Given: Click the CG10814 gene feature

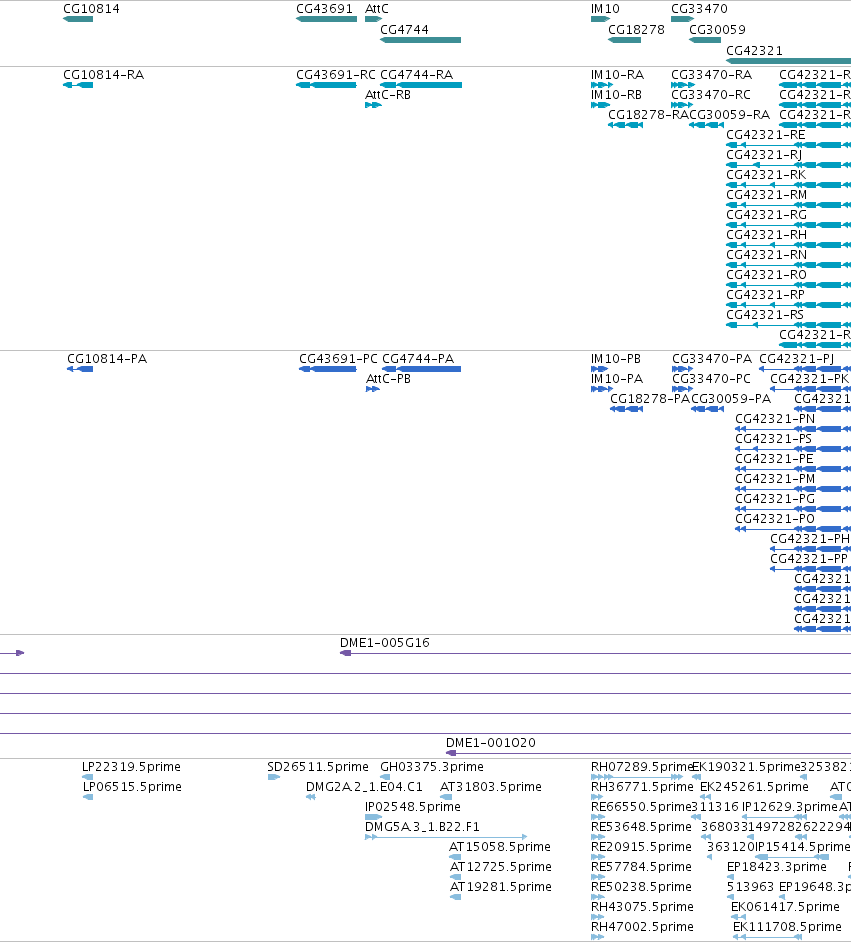Looking at the screenshot, I should point(78,19).
